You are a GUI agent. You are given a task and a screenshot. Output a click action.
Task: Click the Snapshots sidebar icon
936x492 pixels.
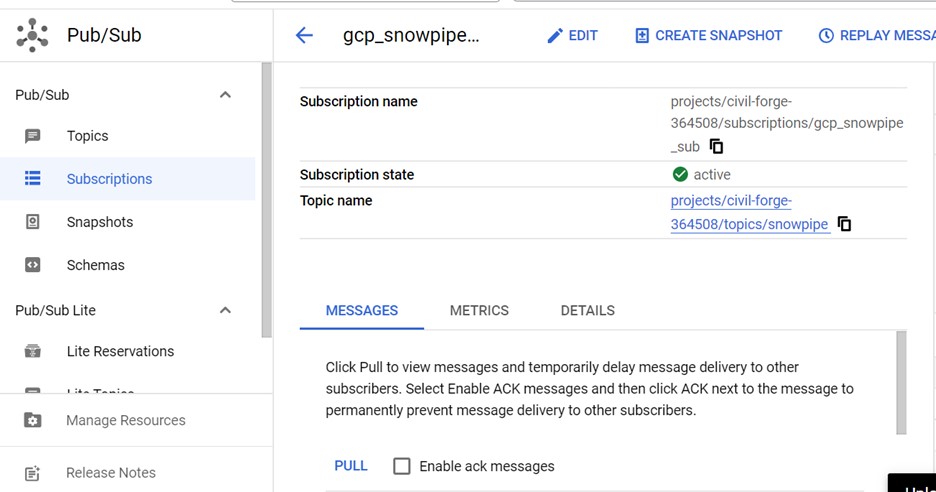(33, 222)
